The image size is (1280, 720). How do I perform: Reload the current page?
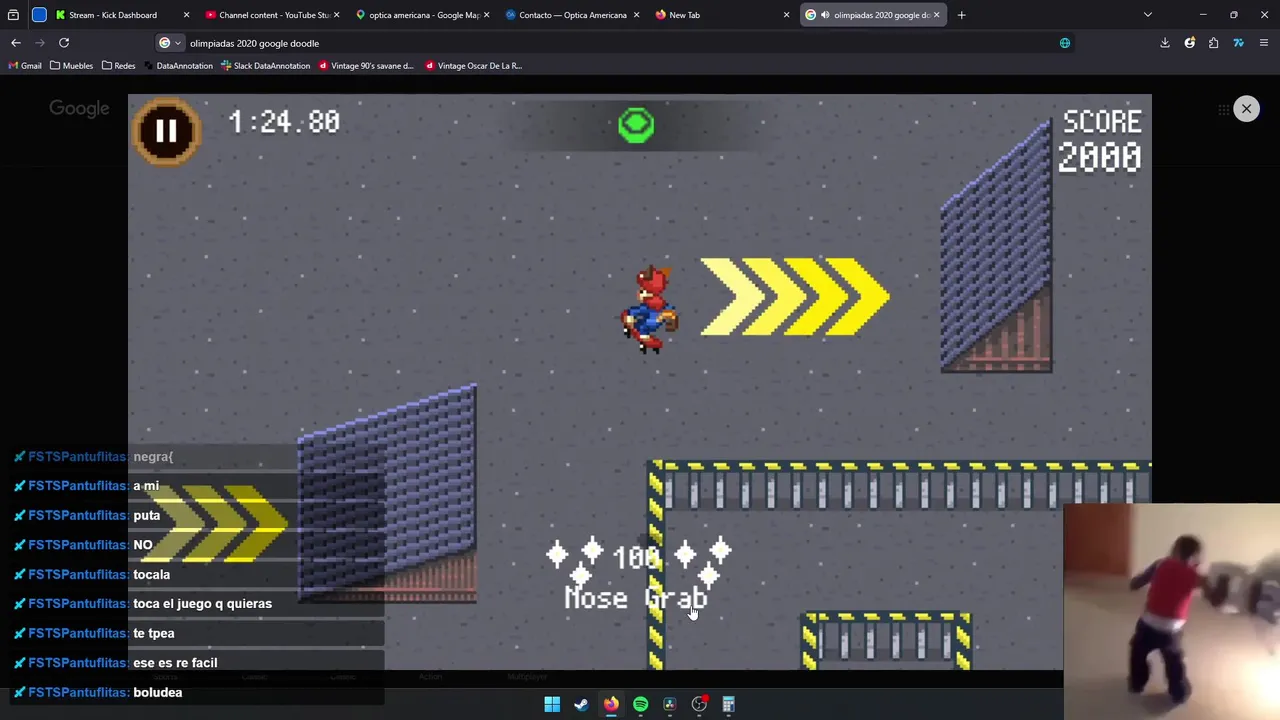pos(64,43)
